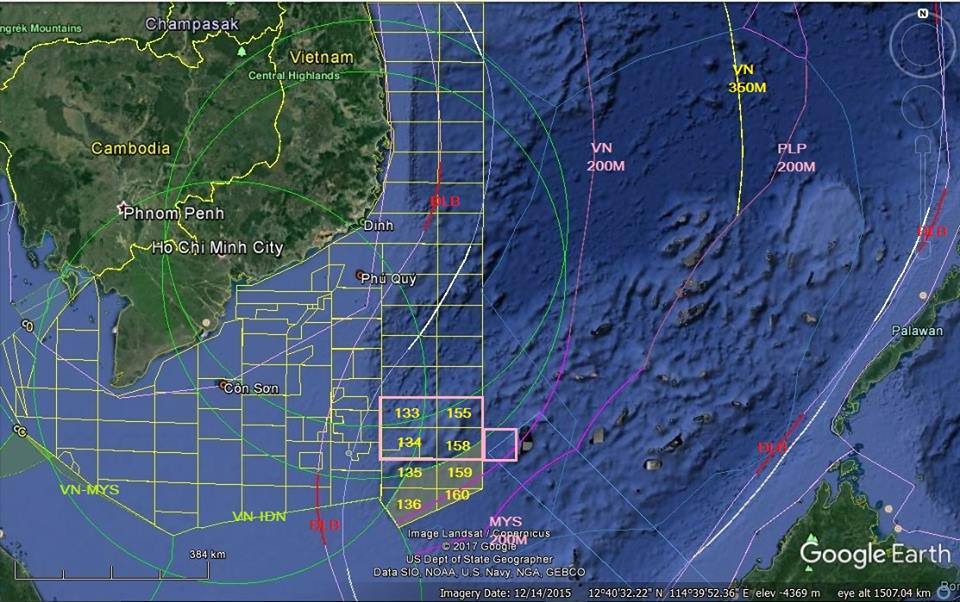Image resolution: width=960 pixels, height=602 pixels.
Task: Click the Central Highlands green triangle marker
Action: (x=242, y=50)
